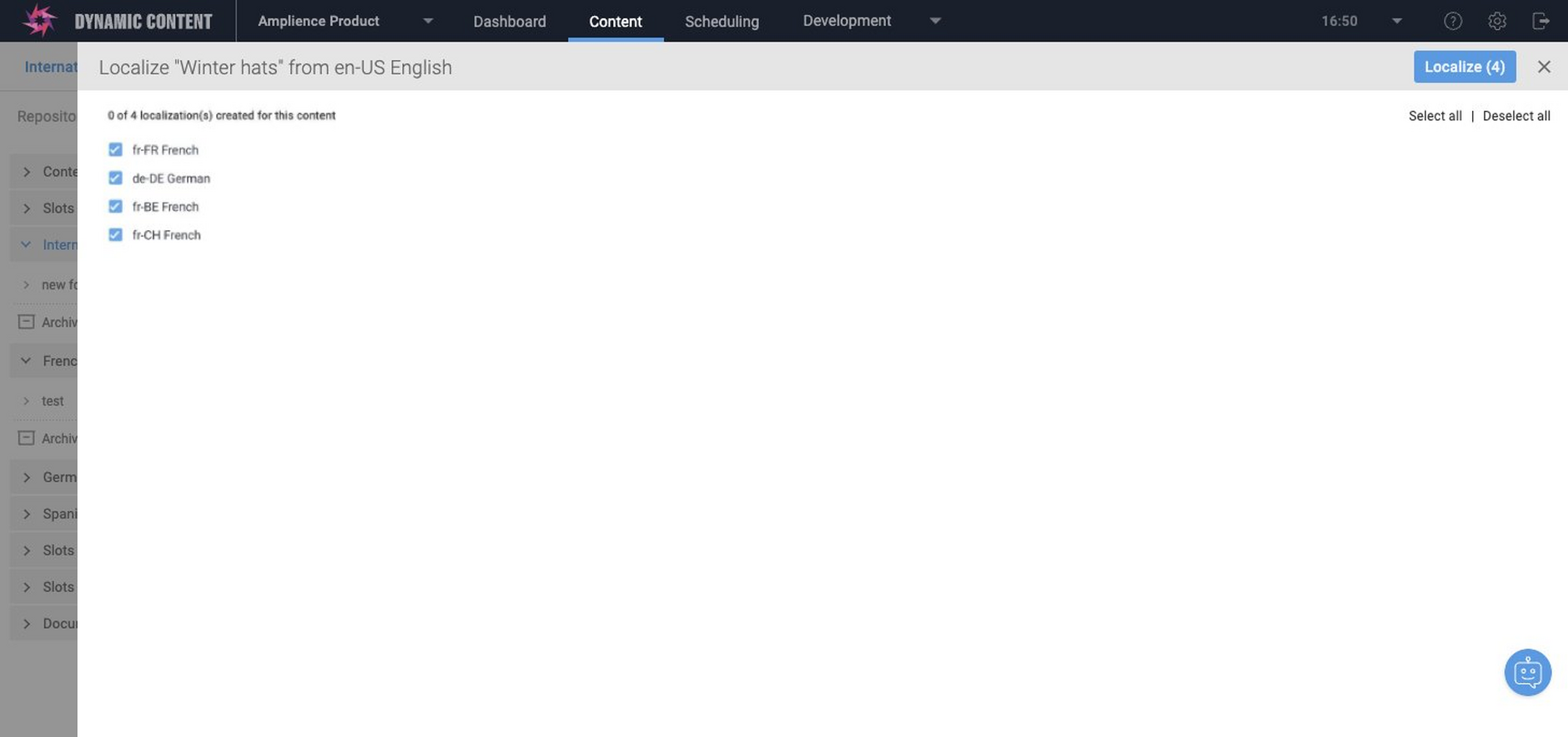The height and width of the screenshot is (737, 1568).
Task: Close the Localize panel with X
Action: coord(1544,67)
